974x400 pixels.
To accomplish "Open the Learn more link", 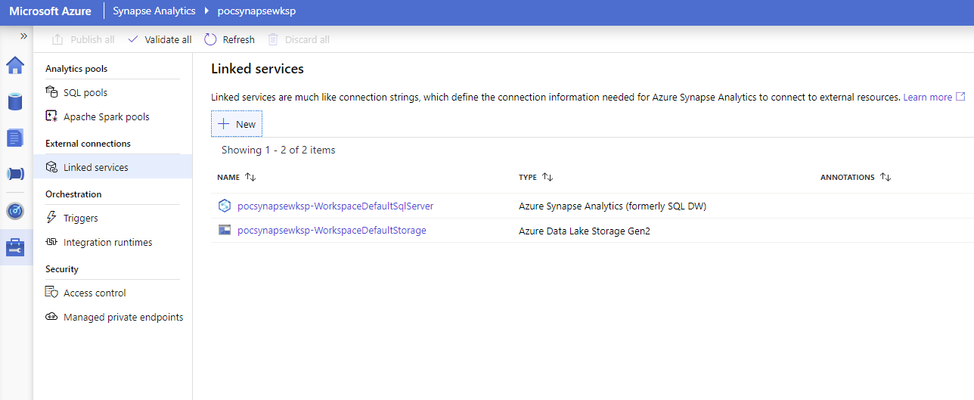I will [x=927, y=98].
